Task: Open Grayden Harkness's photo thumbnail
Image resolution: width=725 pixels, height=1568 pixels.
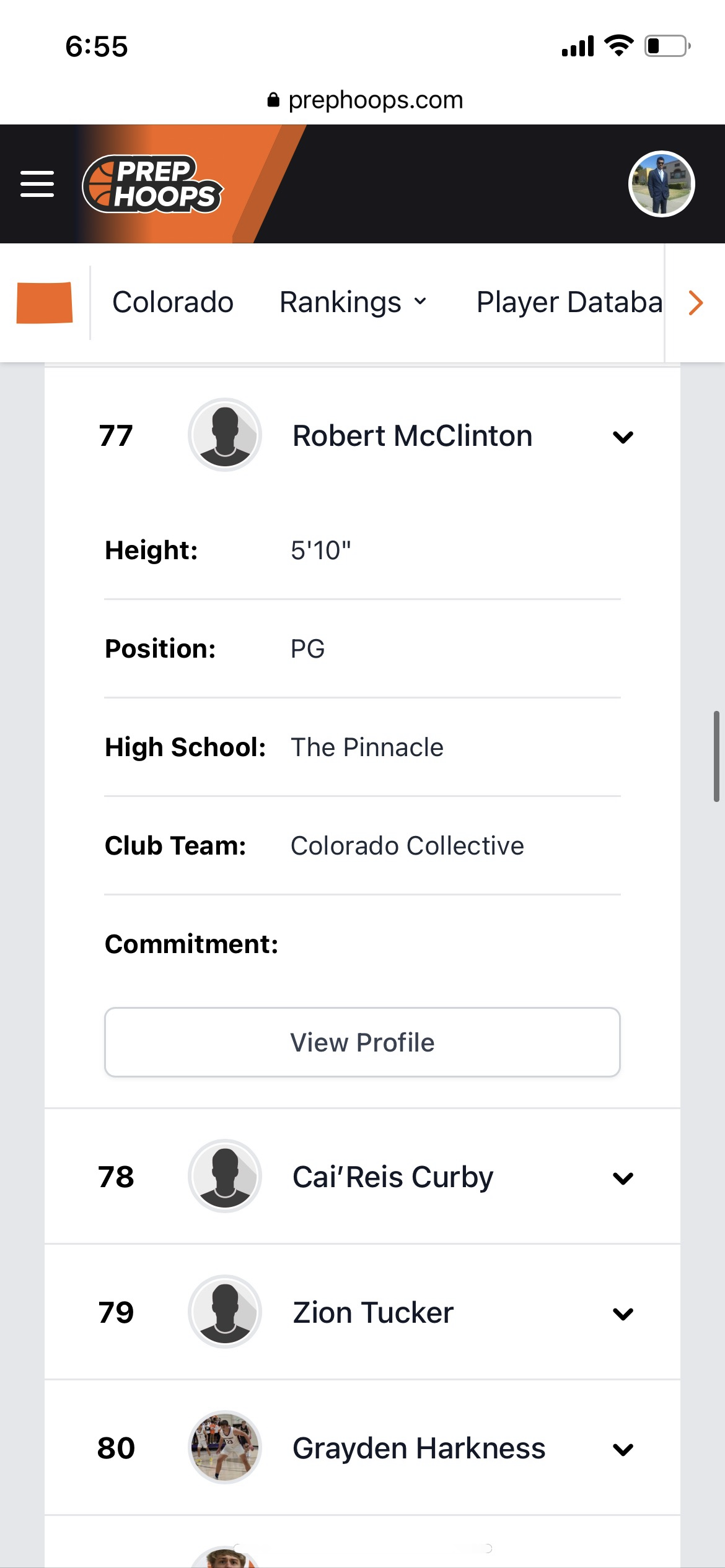Action: click(x=225, y=1447)
